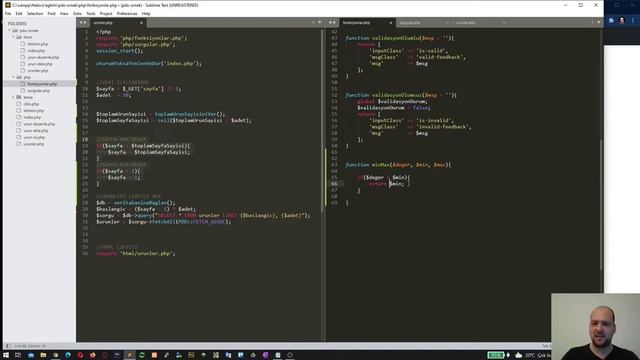Open urun-sil.php under tema folder
The image size is (640, 360).
click(34, 137)
